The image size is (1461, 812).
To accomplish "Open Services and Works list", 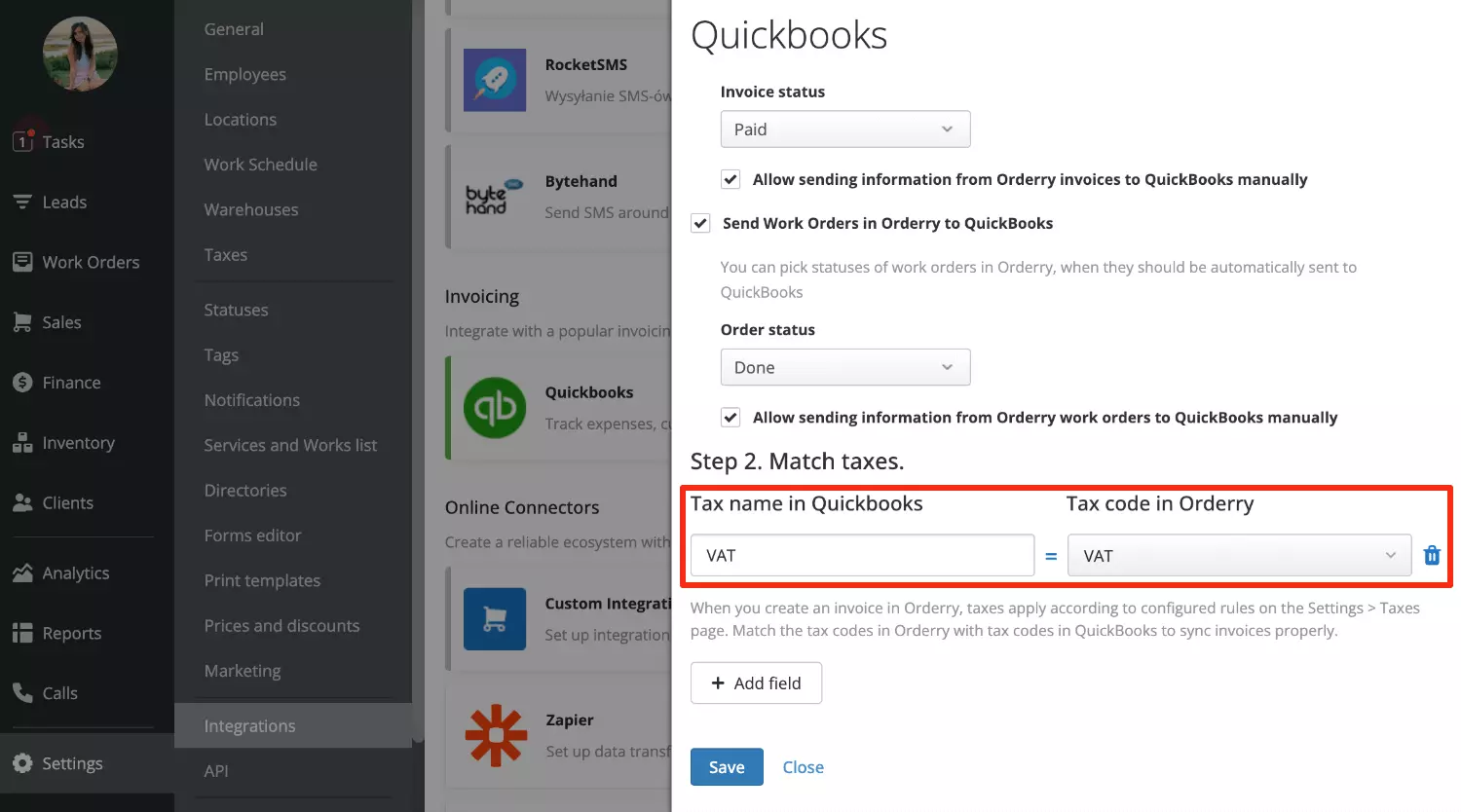I will 290,445.
